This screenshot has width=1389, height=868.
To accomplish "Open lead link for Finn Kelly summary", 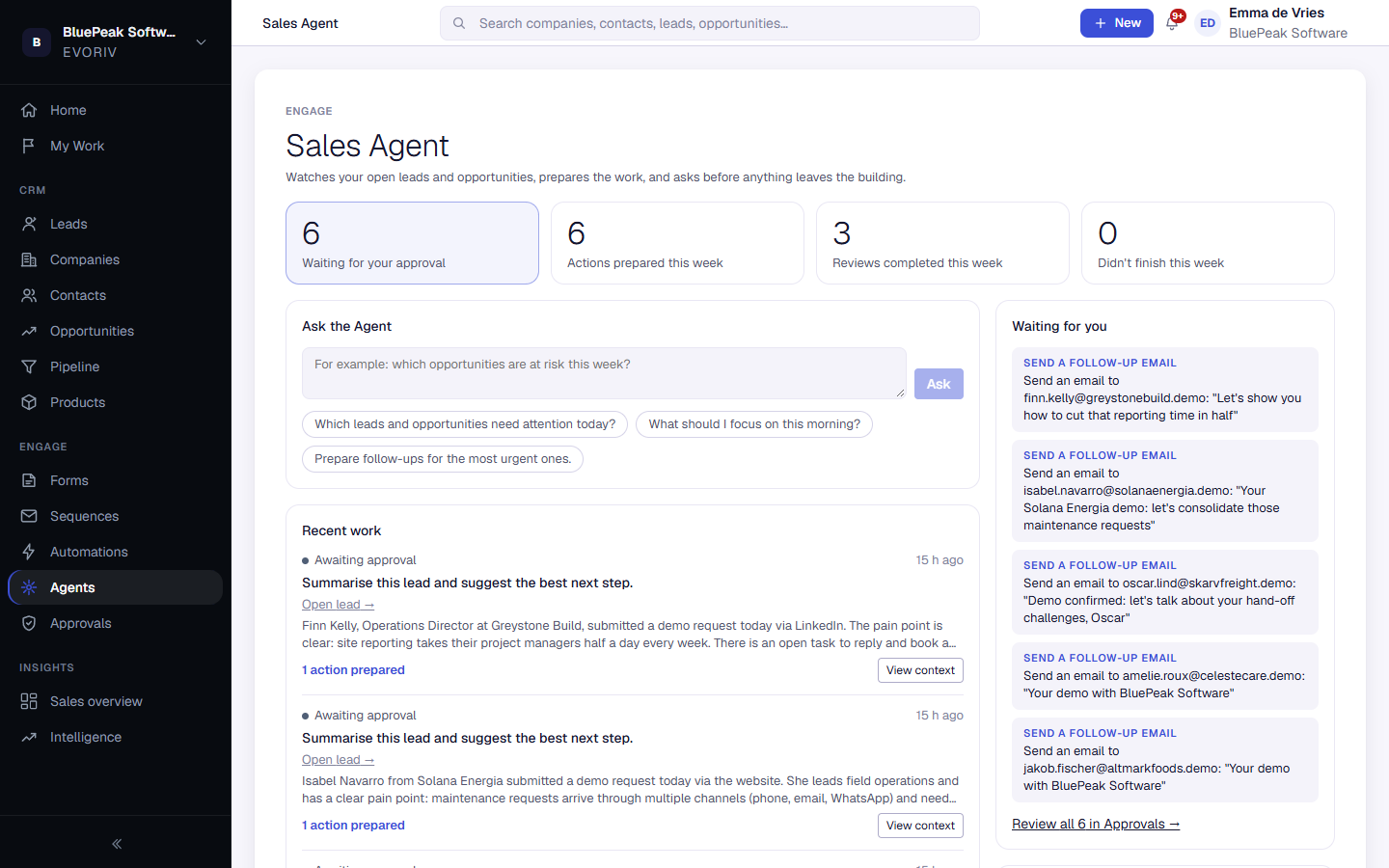I will tap(338, 605).
